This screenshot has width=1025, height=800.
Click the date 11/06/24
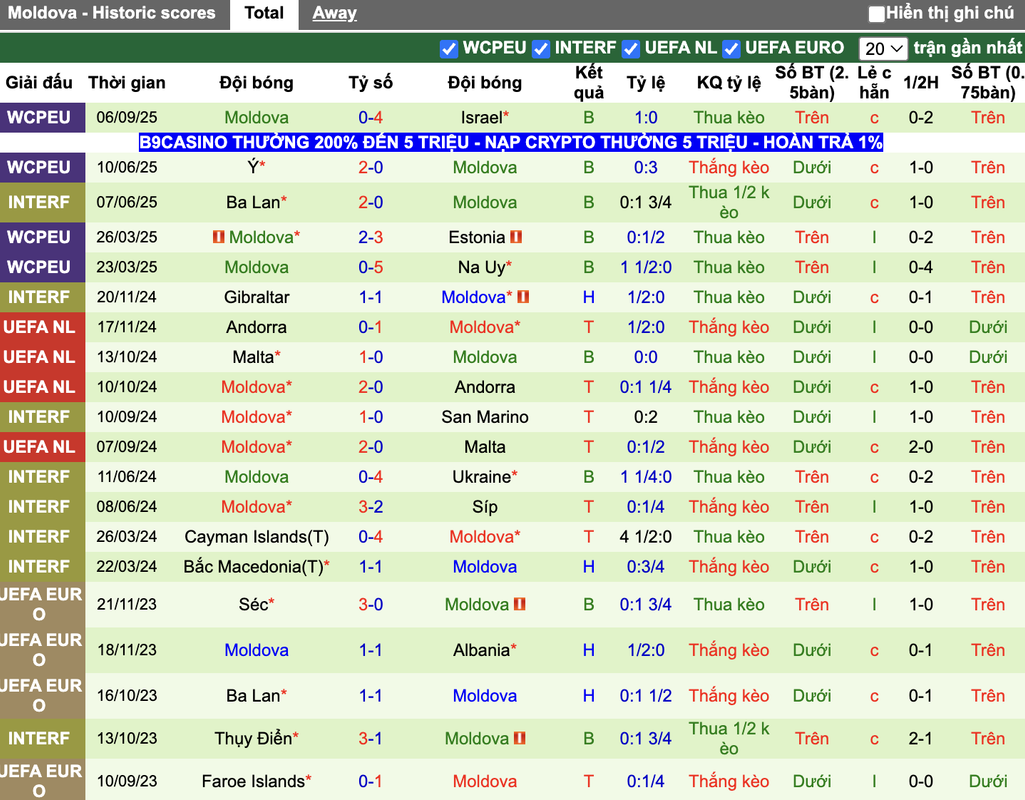[x=127, y=477]
